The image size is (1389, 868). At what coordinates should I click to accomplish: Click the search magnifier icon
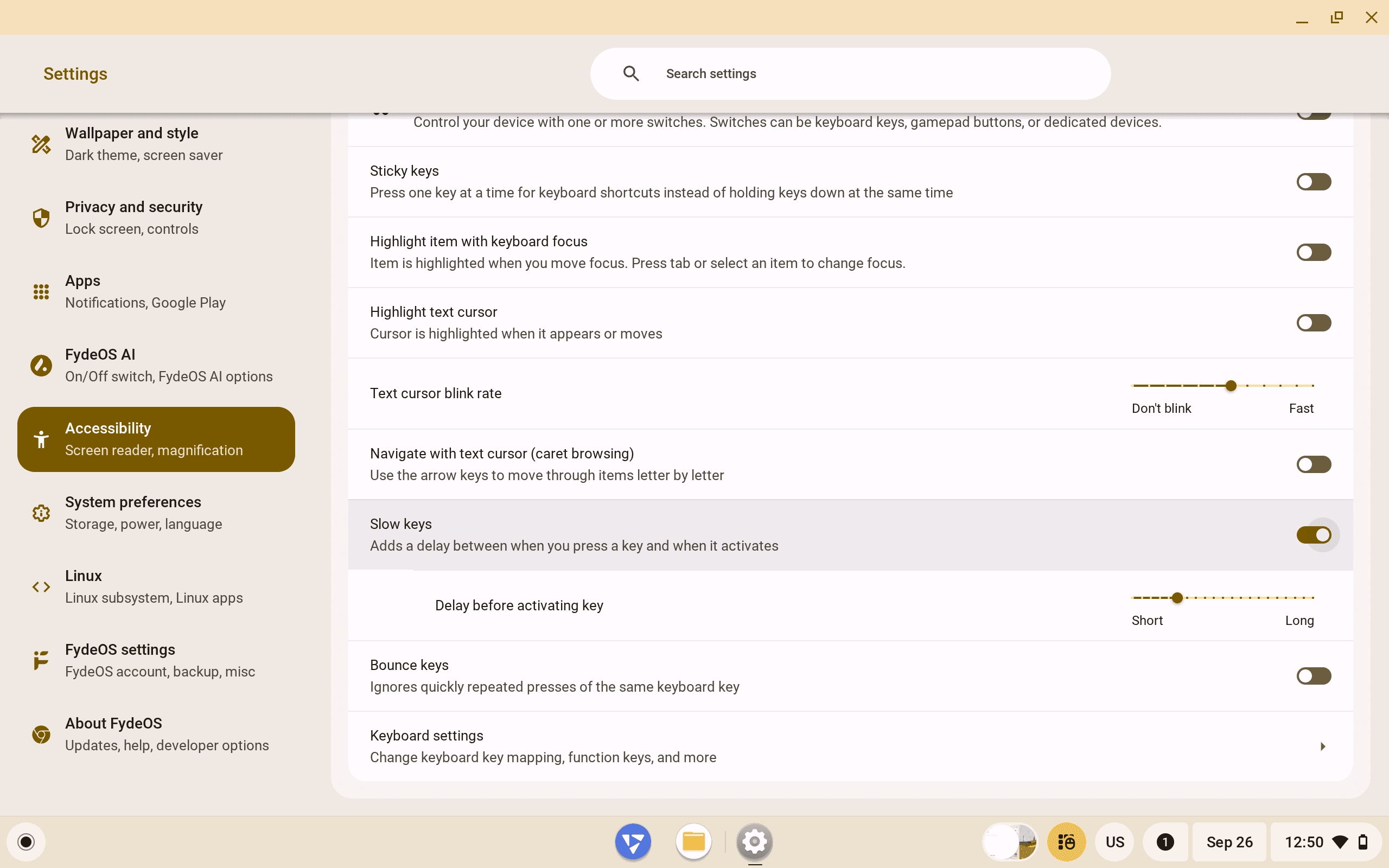(631, 73)
